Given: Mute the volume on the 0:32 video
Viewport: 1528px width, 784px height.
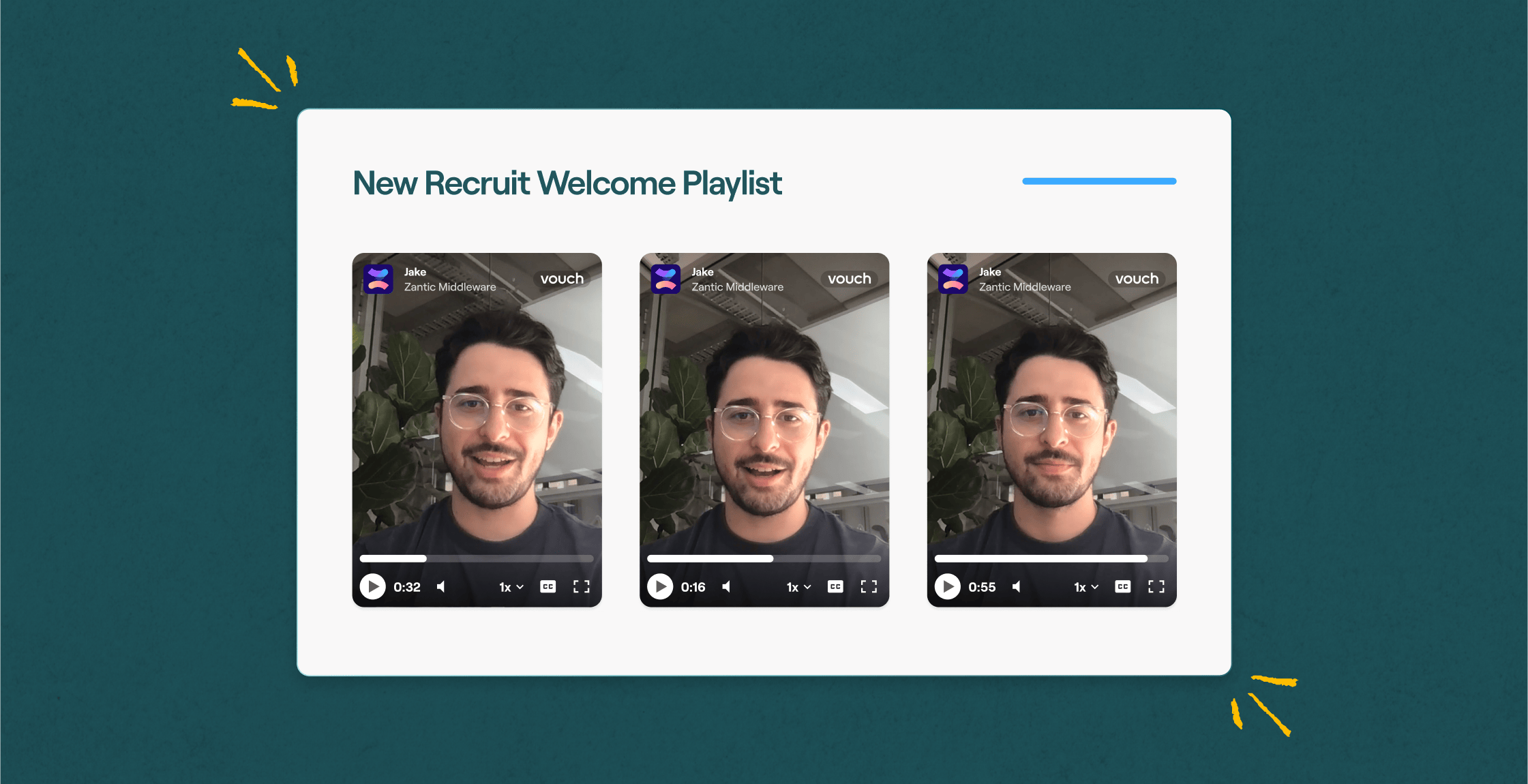Looking at the screenshot, I should click(x=441, y=586).
